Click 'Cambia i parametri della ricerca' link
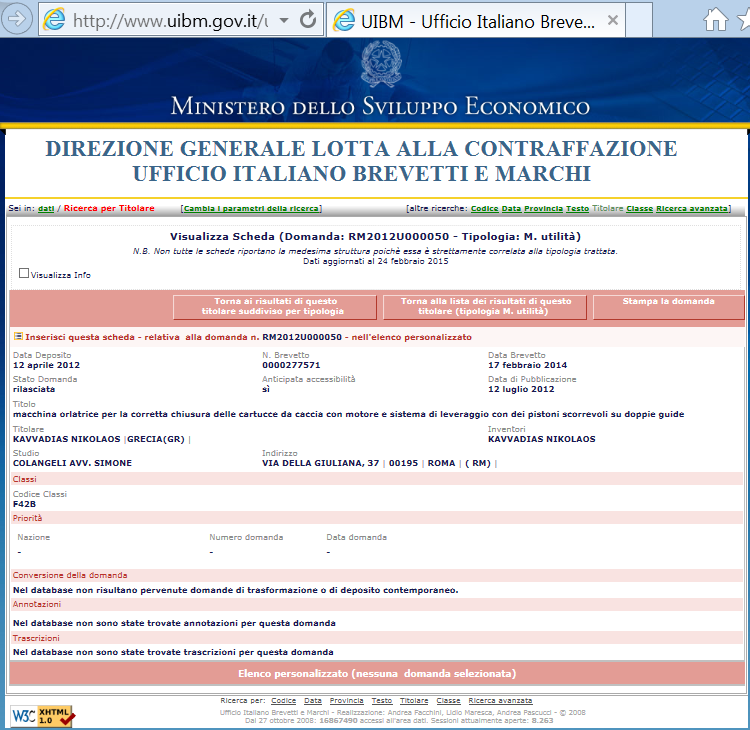The image size is (750, 730). point(252,209)
